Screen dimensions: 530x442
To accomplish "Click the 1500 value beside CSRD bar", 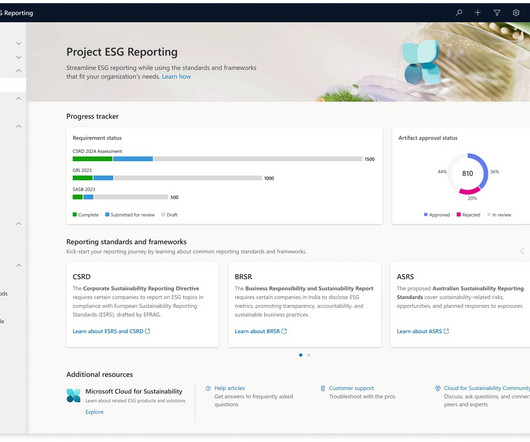I will tap(369, 159).
